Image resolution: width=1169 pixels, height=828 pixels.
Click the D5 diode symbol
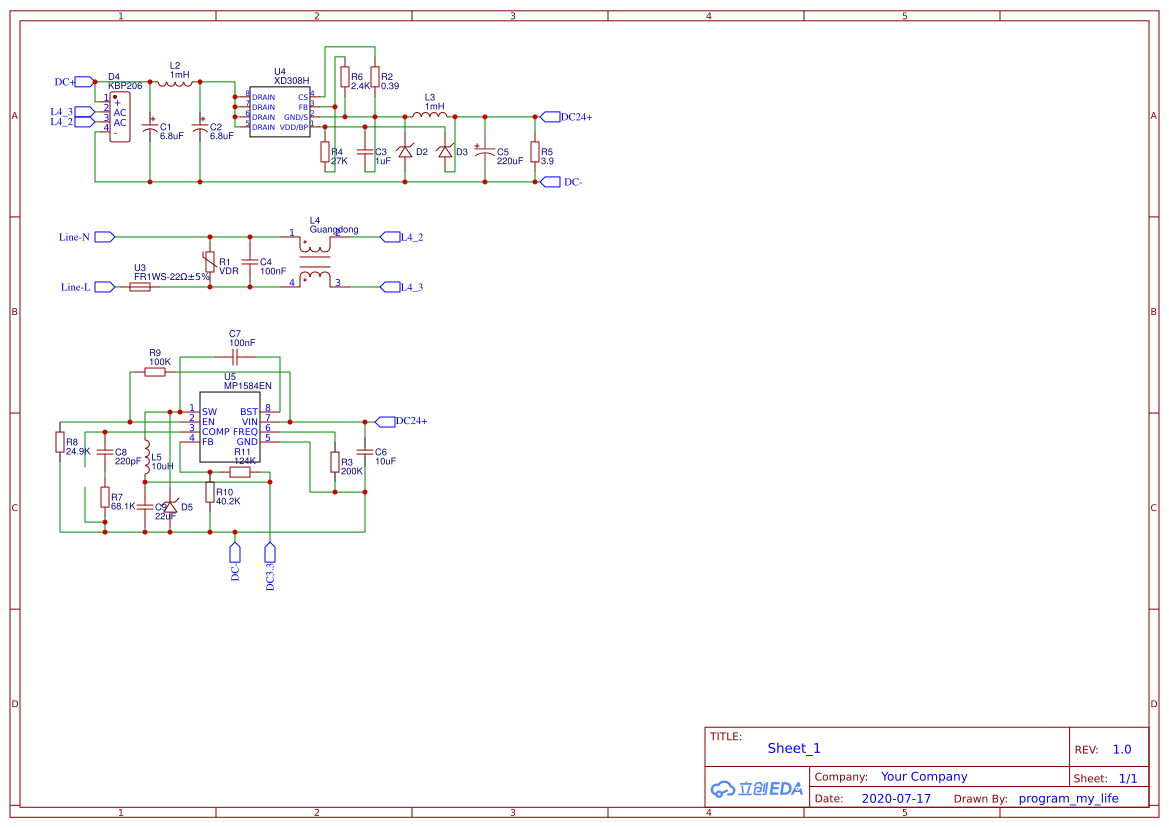click(170, 508)
